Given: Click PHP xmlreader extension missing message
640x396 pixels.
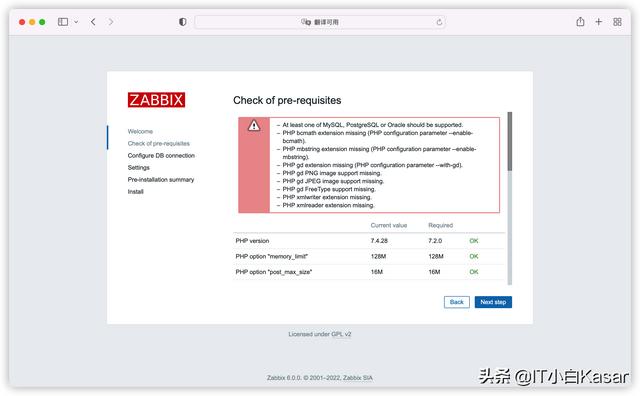Looking at the screenshot, I should click(328, 205).
